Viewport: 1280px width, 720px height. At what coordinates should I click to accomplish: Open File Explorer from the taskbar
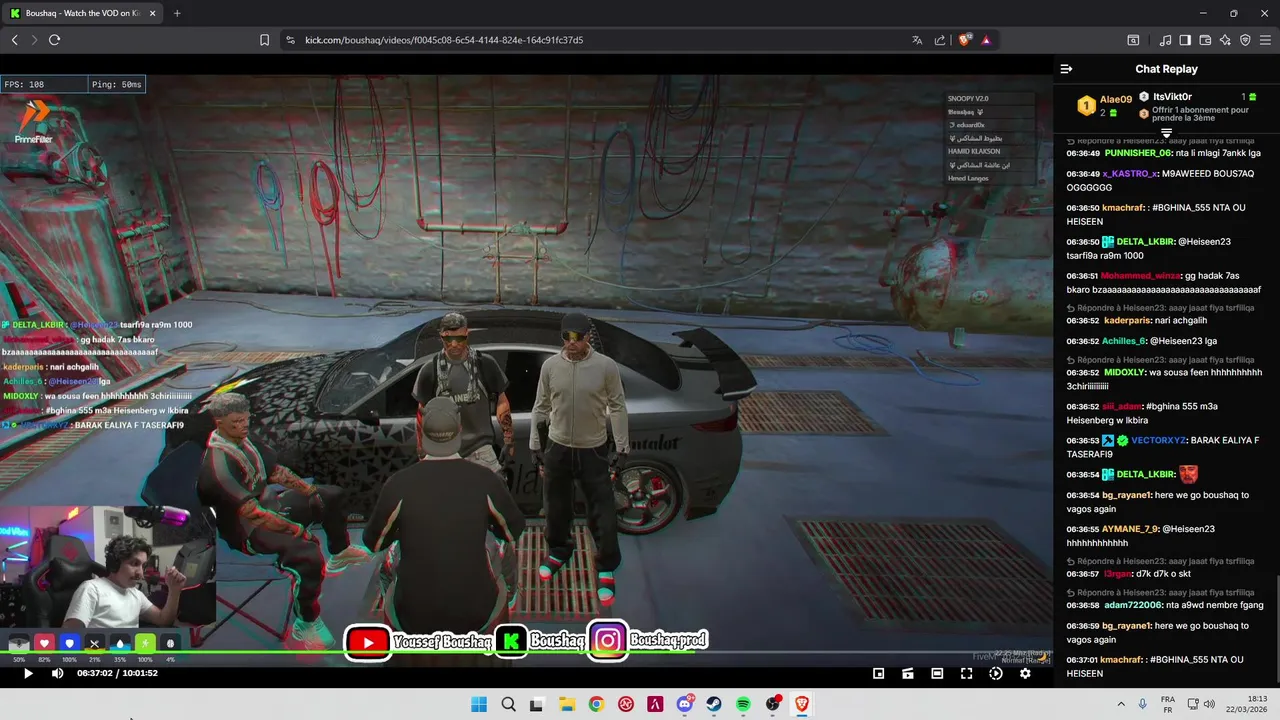(x=567, y=704)
